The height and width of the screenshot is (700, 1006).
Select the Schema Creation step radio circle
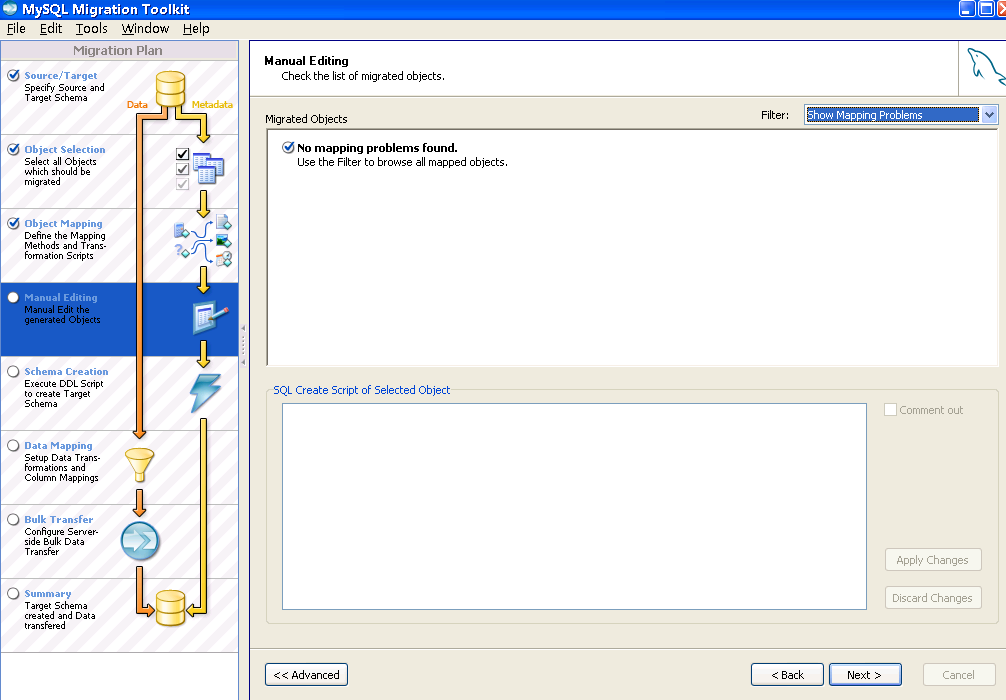[x=13, y=371]
